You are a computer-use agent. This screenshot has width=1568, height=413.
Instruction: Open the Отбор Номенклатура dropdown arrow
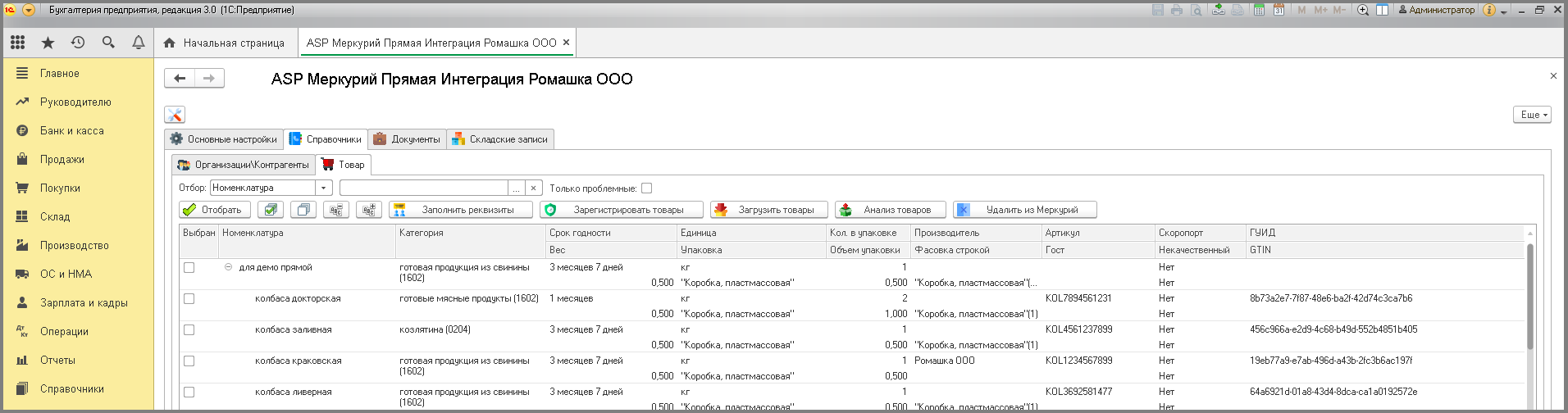[x=324, y=188]
